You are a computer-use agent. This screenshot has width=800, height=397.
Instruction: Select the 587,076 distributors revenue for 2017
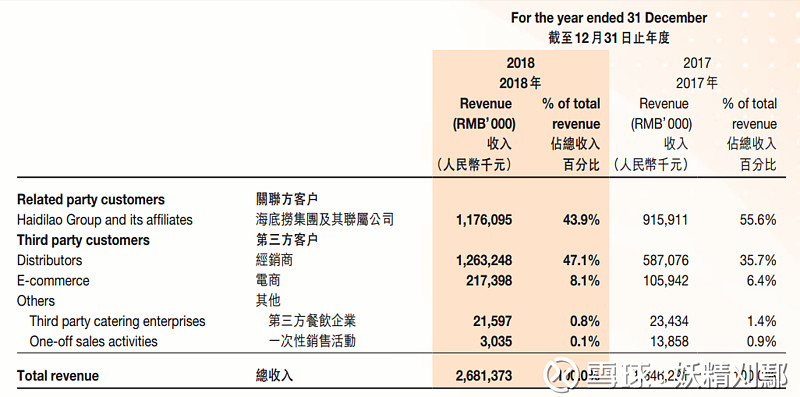[665, 260]
